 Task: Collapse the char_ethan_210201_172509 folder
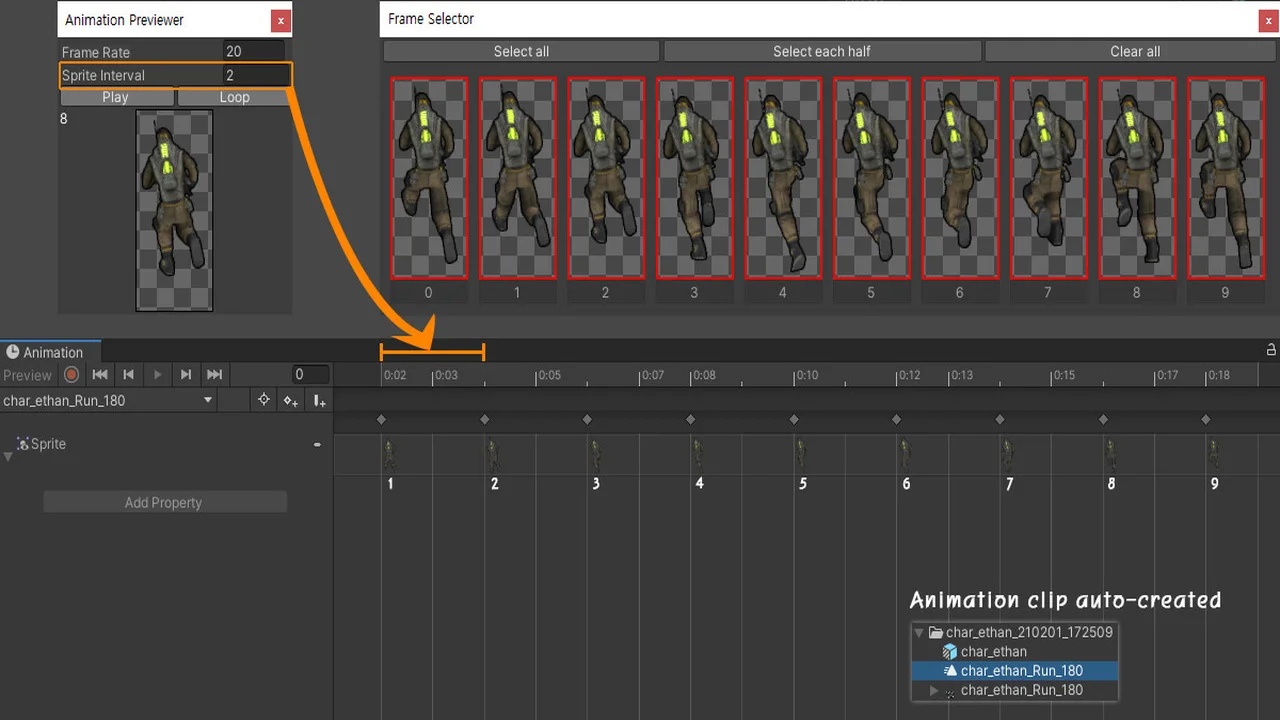(x=919, y=632)
